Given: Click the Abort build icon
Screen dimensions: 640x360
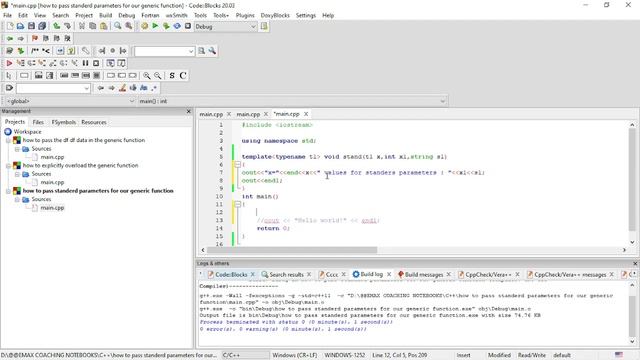Looking at the screenshot, I should point(188,26).
